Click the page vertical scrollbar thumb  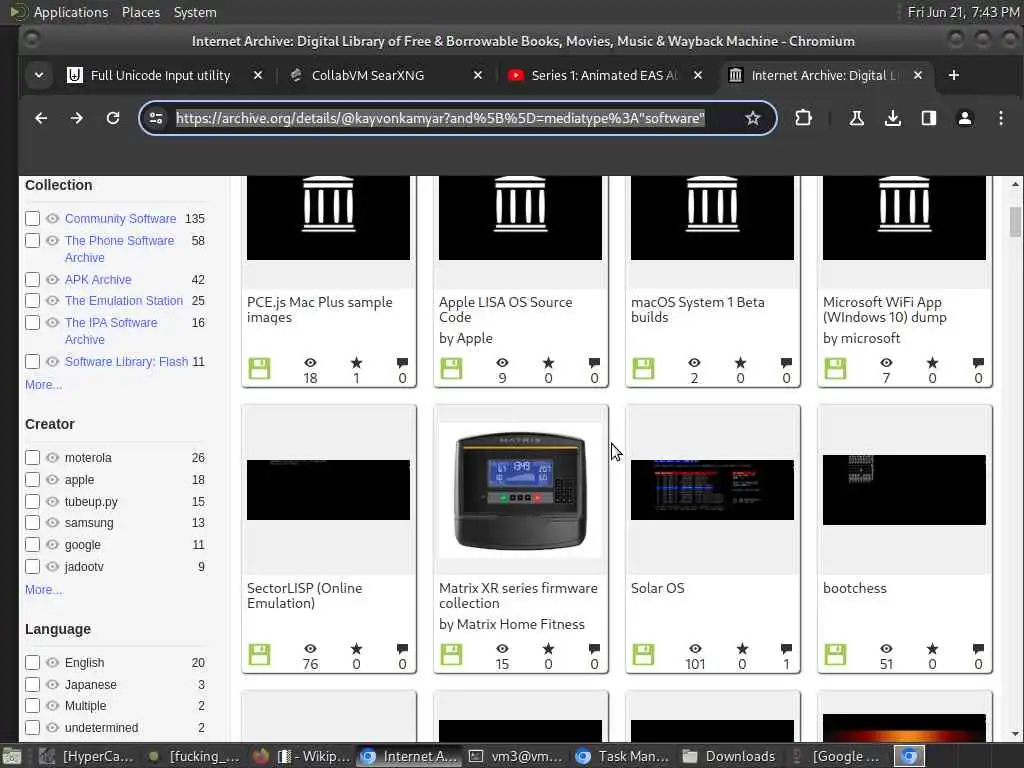click(x=1015, y=222)
